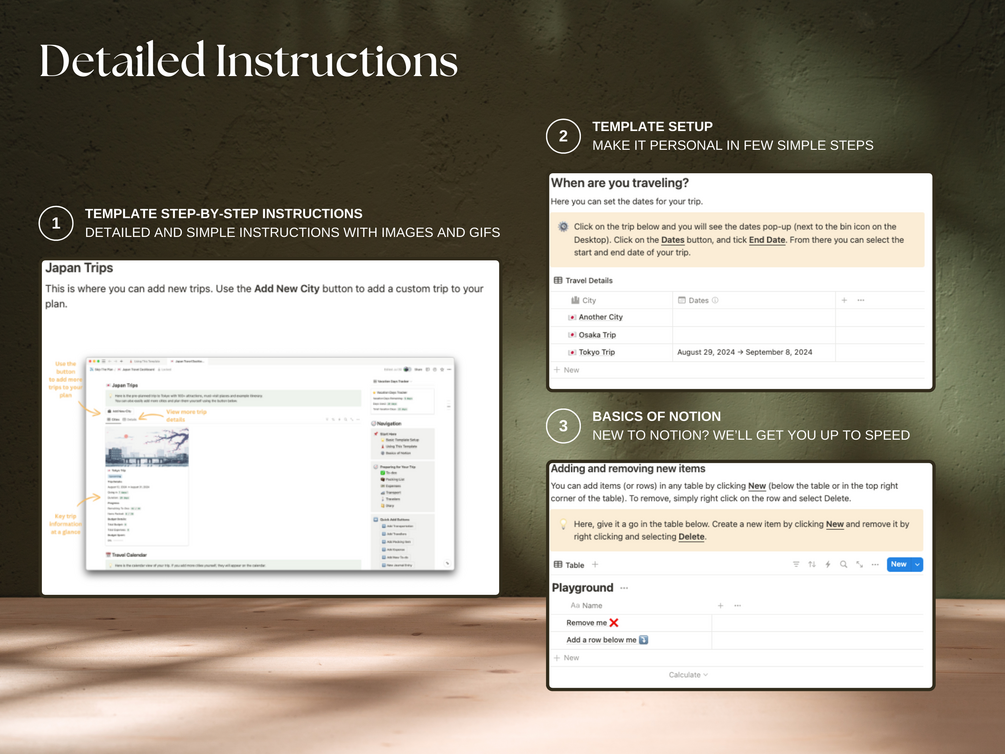
Task: Open the Tokyo Trip cover image in dashboard preview
Action: coord(147,447)
